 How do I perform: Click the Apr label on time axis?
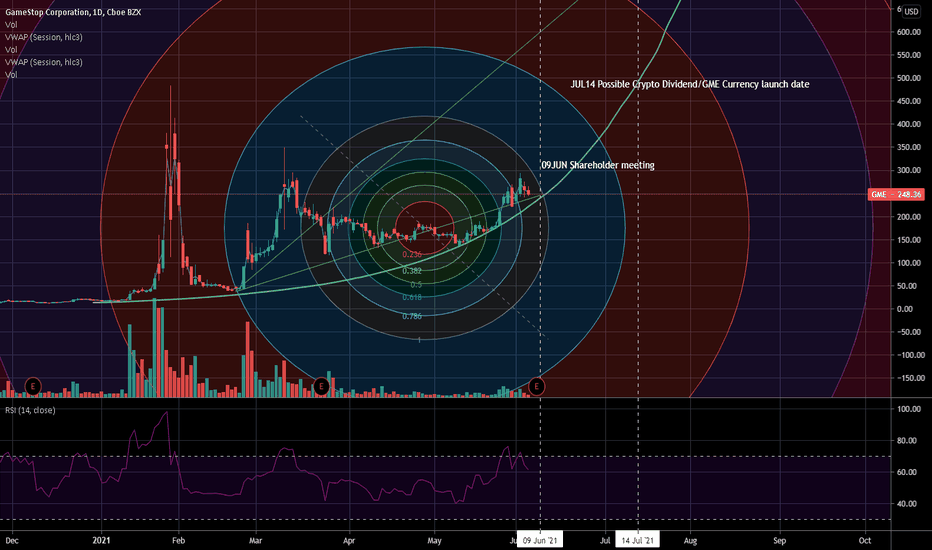(349, 540)
